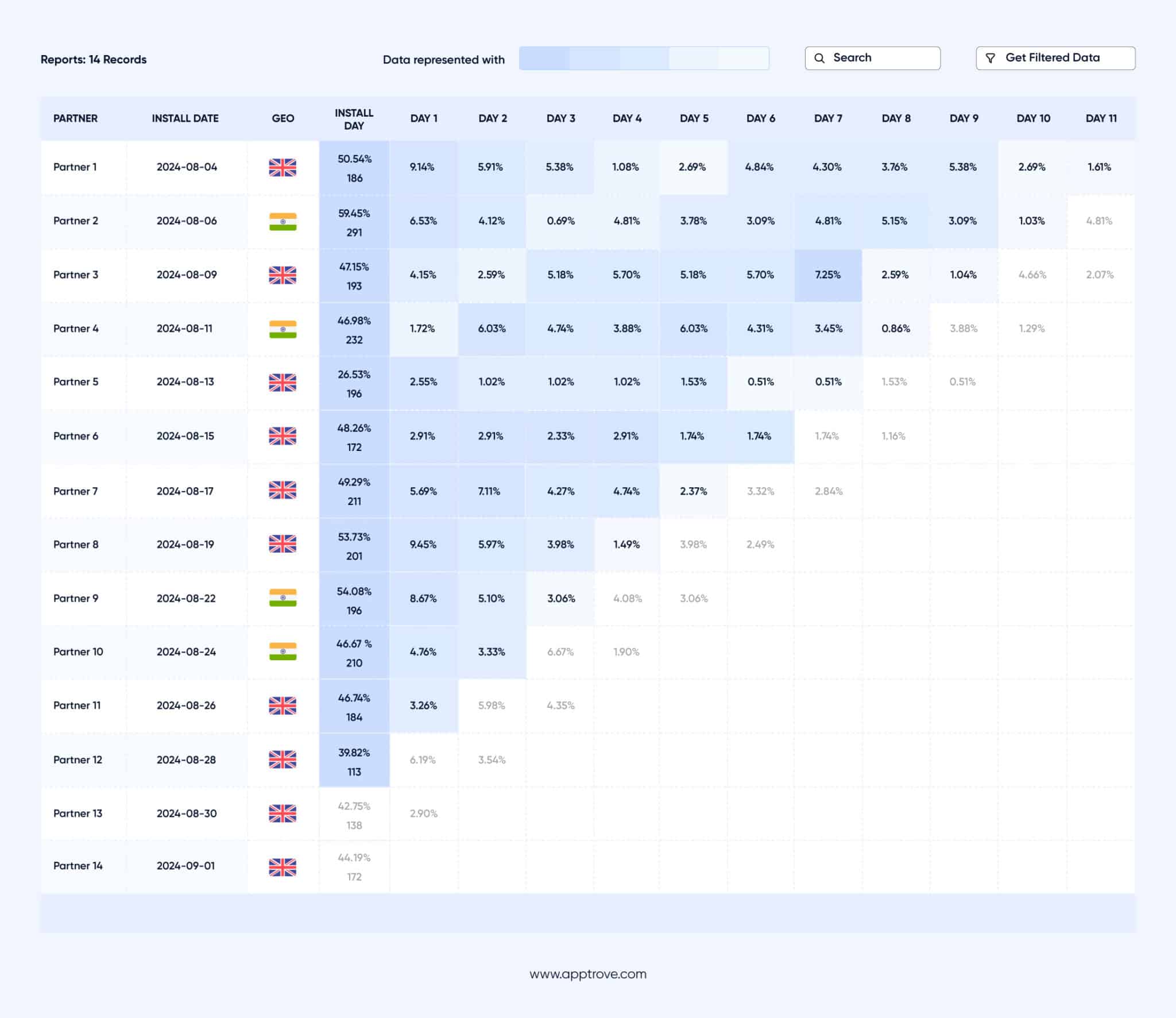The height and width of the screenshot is (1018, 1176).
Task: Click the Reports: 14 Records label
Action: [94, 59]
